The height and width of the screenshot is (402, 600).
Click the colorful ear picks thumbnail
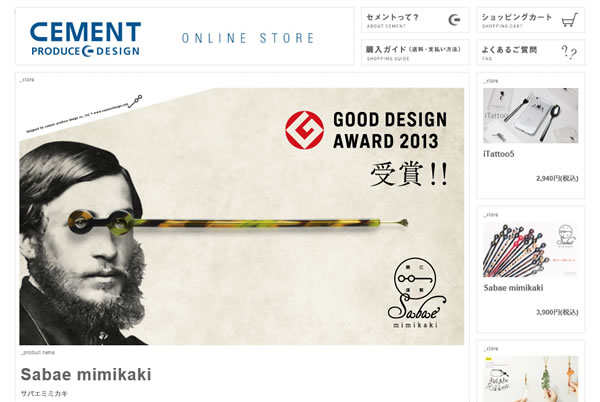pyautogui.click(x=530, y=249)
